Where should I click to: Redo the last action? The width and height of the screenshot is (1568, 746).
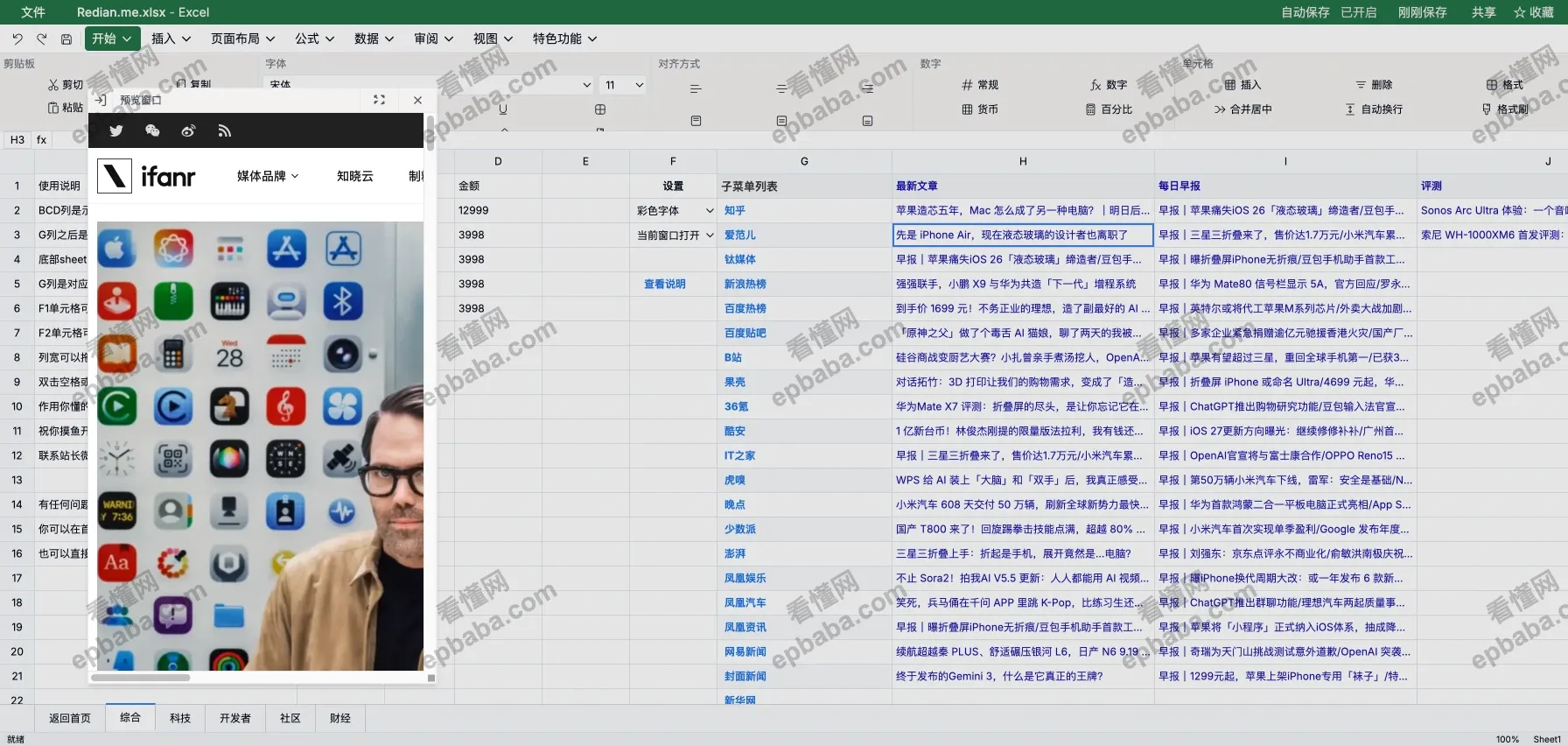point(42,39)
